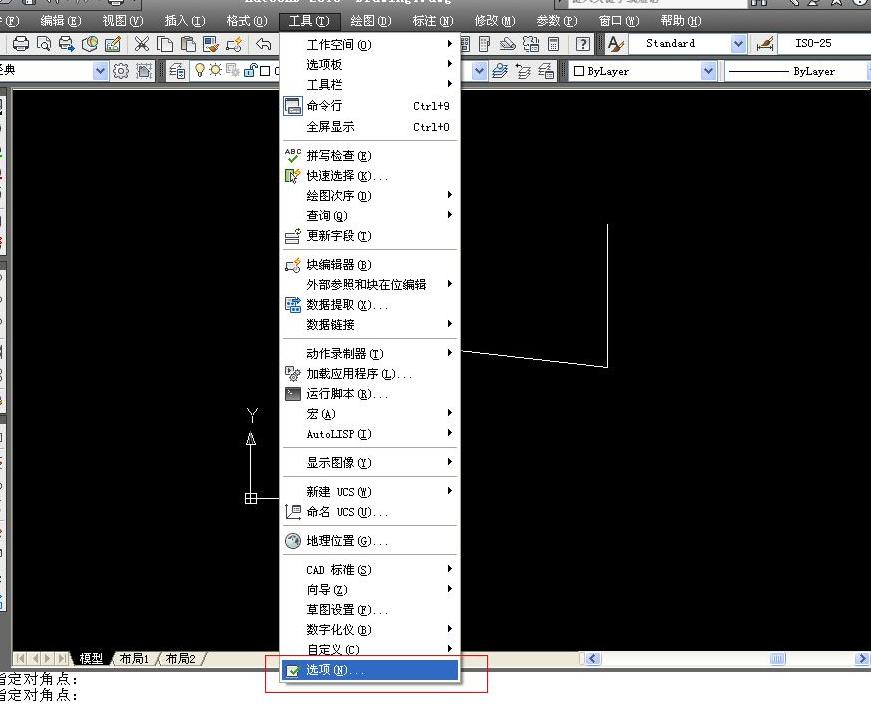Open Workspace Settings gear icon
This screenshot has height=710, width=871.
tap(121, 71)
